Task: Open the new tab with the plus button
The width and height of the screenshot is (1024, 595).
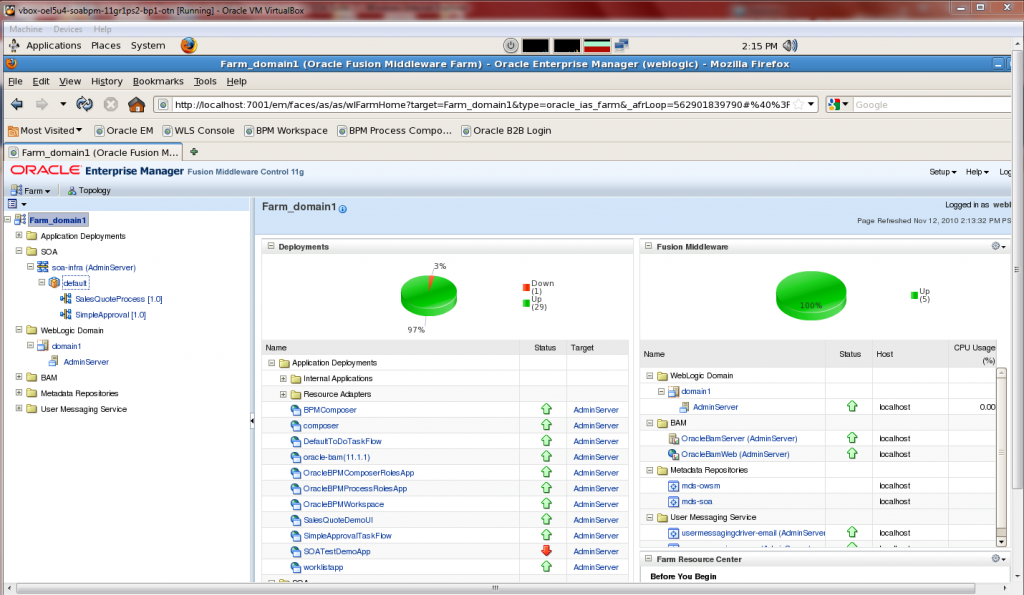Action: 194,152
